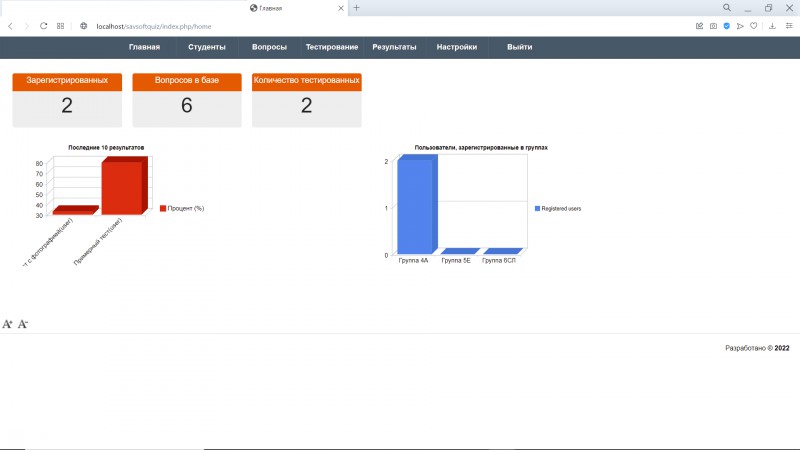Open downloads with the download arrow icon
This screenshot has height=450, width=800.
[772, 26]
